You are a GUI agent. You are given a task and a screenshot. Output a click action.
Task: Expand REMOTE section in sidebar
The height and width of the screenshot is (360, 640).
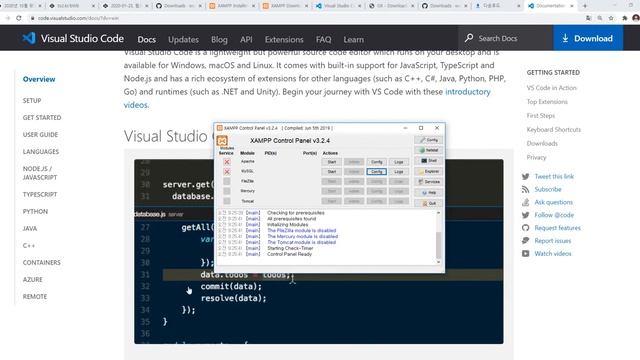point(35,297)
